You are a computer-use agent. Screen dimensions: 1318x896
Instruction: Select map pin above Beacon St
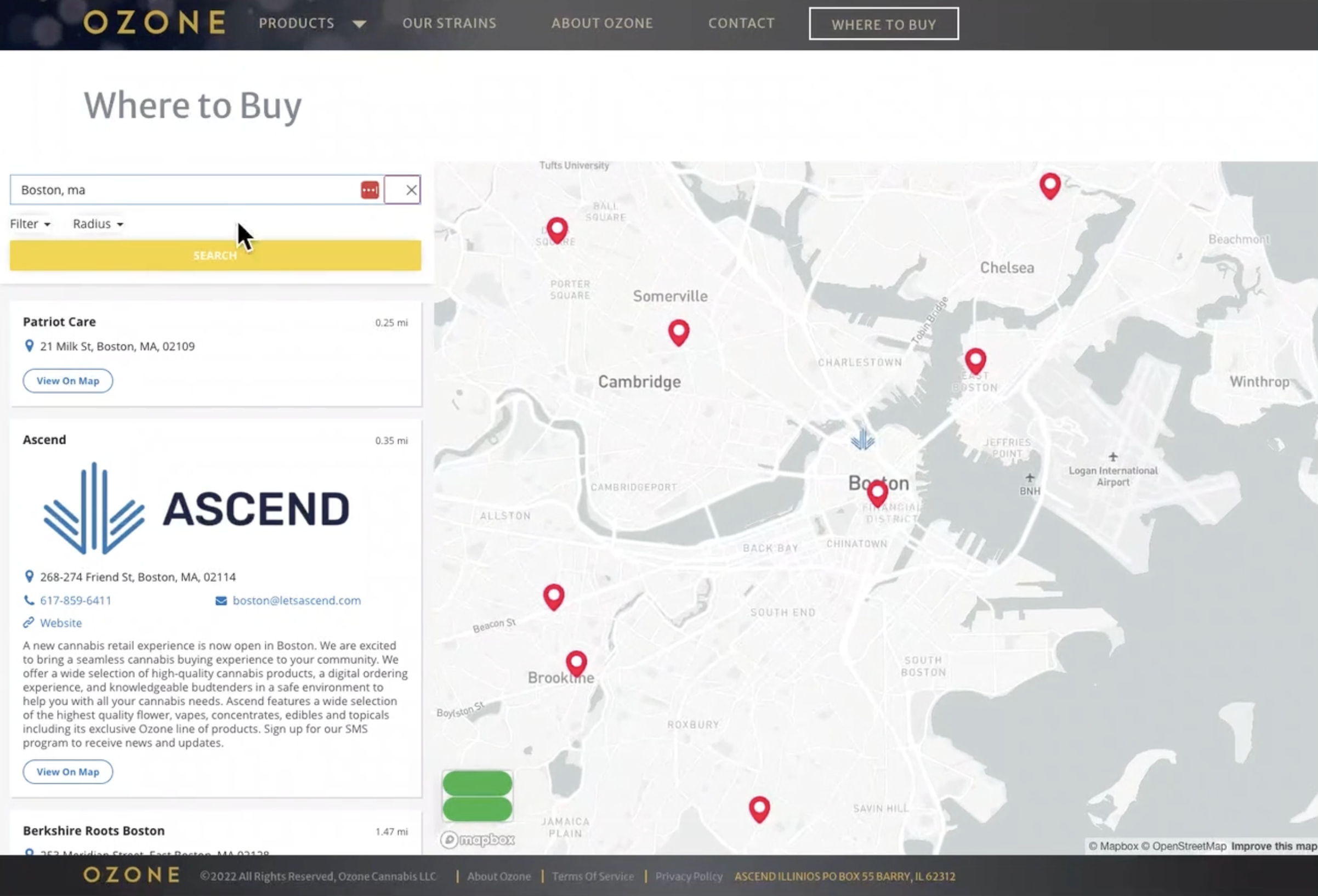tap(554, 597)
